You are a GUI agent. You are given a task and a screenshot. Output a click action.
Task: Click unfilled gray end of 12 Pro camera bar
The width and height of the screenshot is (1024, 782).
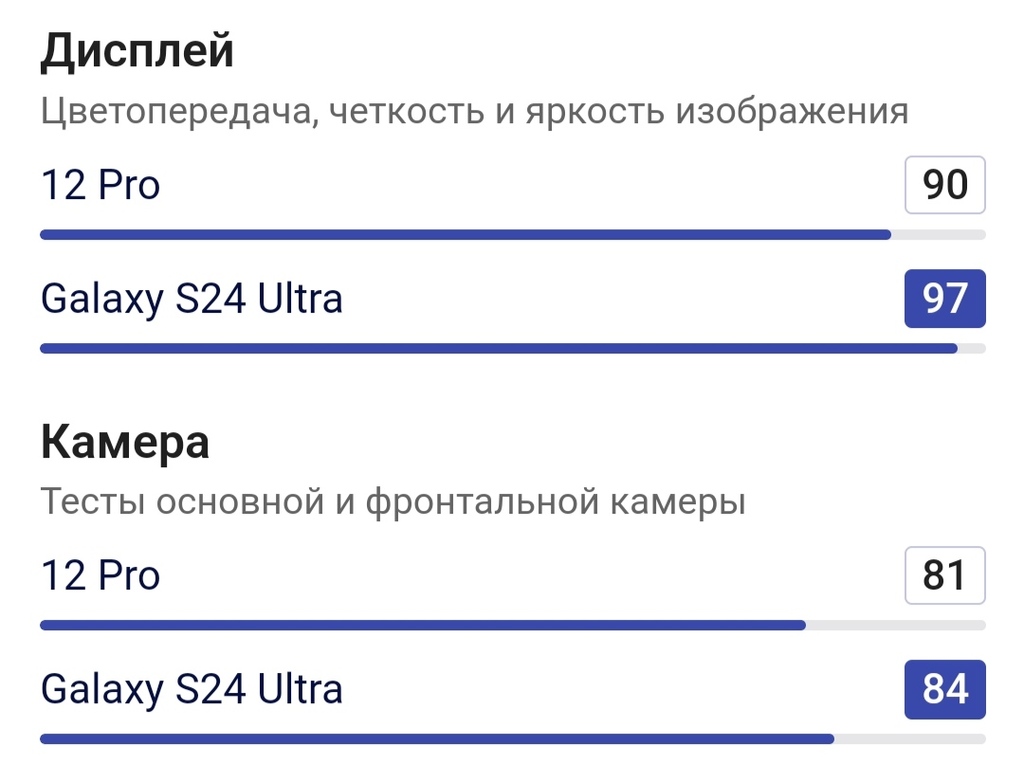click(x=895, y=626)
